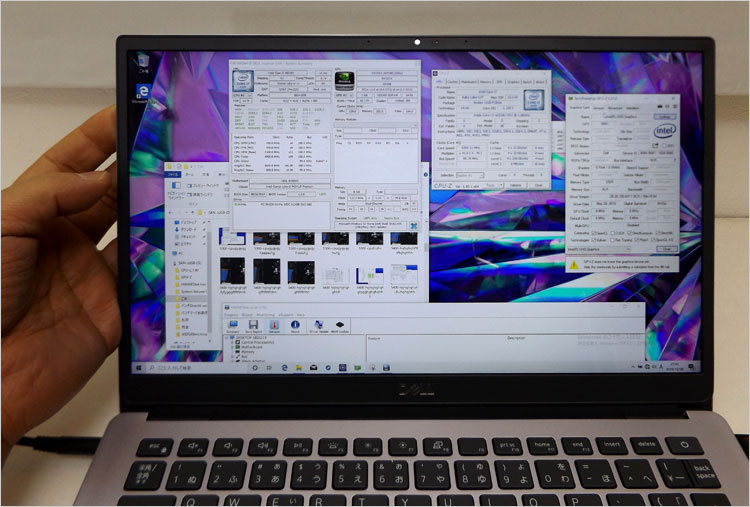Click the About info icon in HWiNFO
Viewport: 750px width, 507px height.
295,326
